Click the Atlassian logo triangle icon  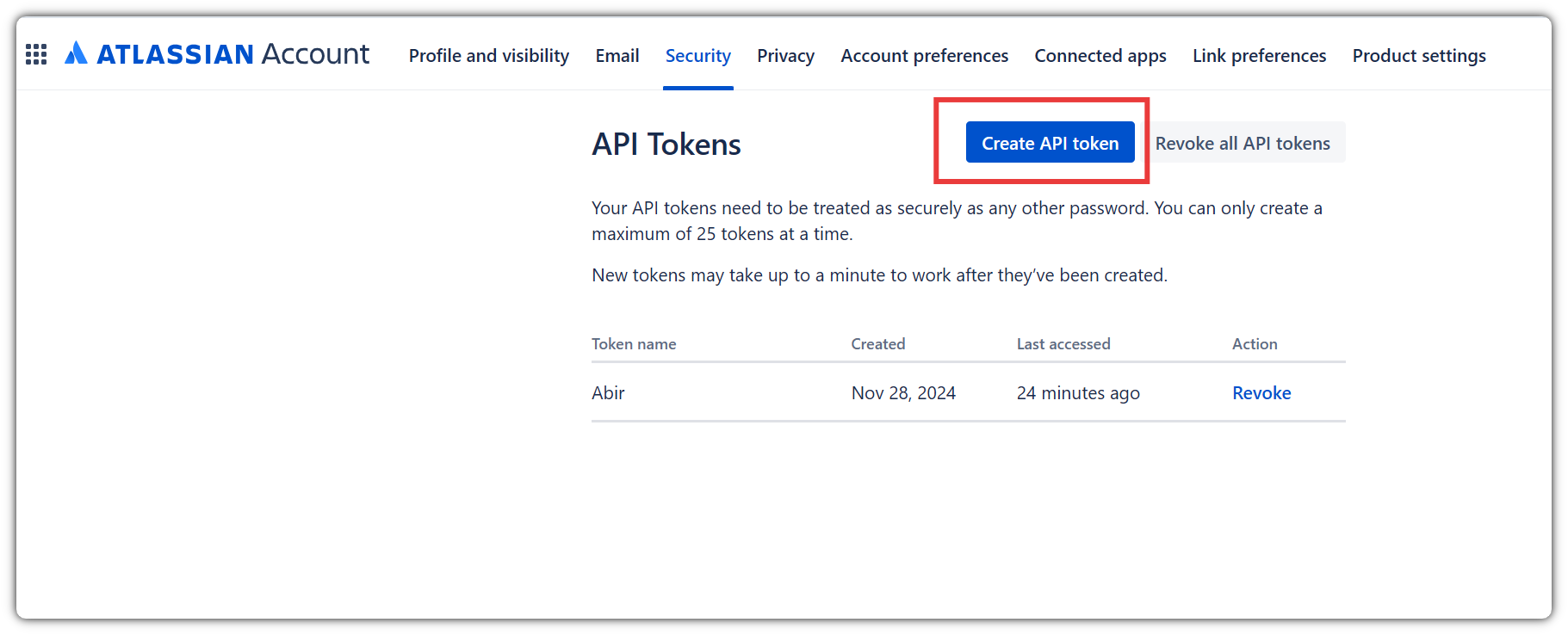pyautogui.click(x=77, y=53)
